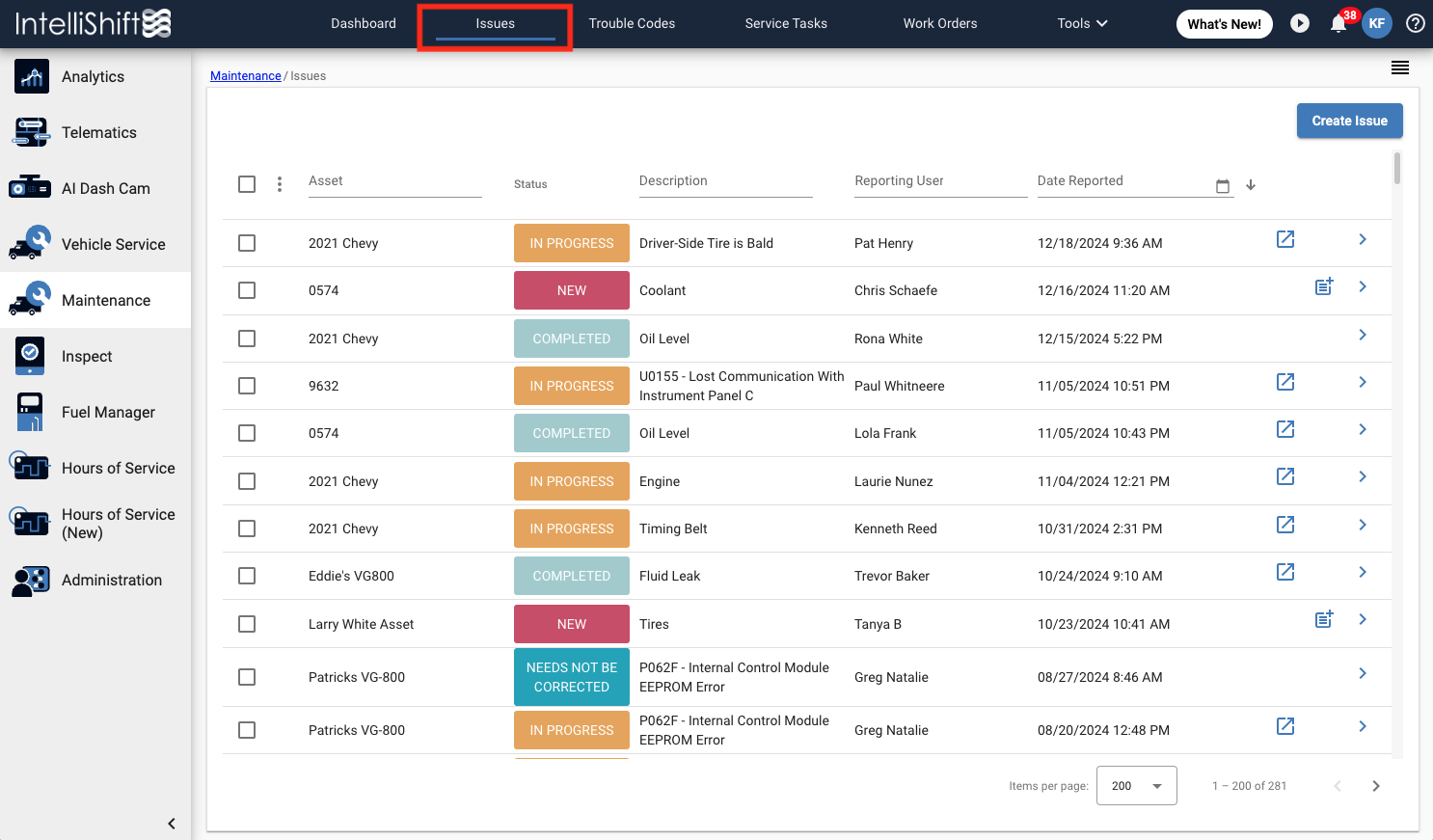Open the Analytics sidebar icon

32,76
